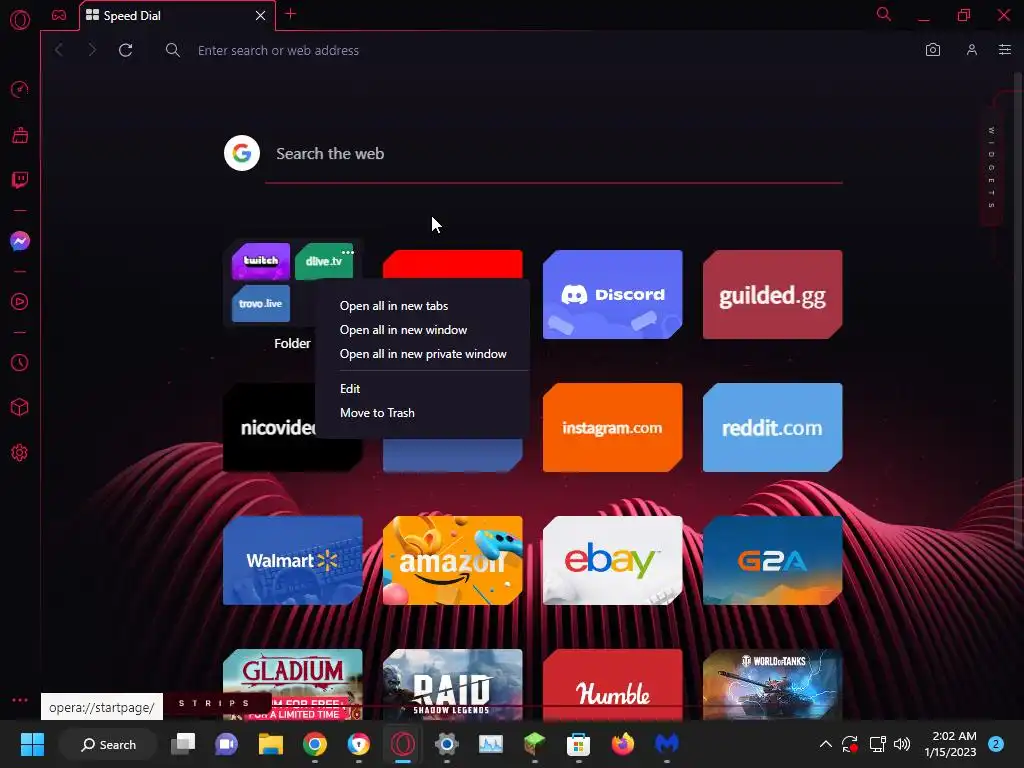Choose Edit from the context menu
Screen dimensions: 1024x768
(x=350, y=389)
